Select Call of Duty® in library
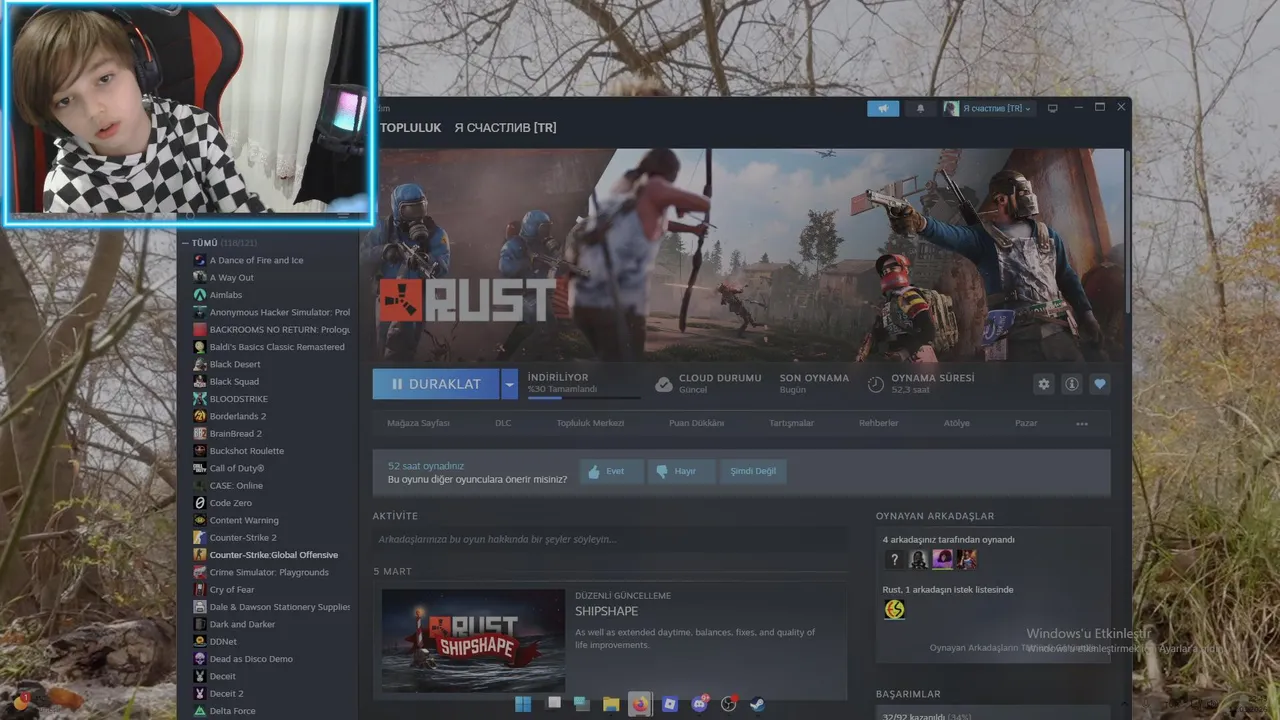The width and height of the screenshot is (1280, 720). [237, 468]
